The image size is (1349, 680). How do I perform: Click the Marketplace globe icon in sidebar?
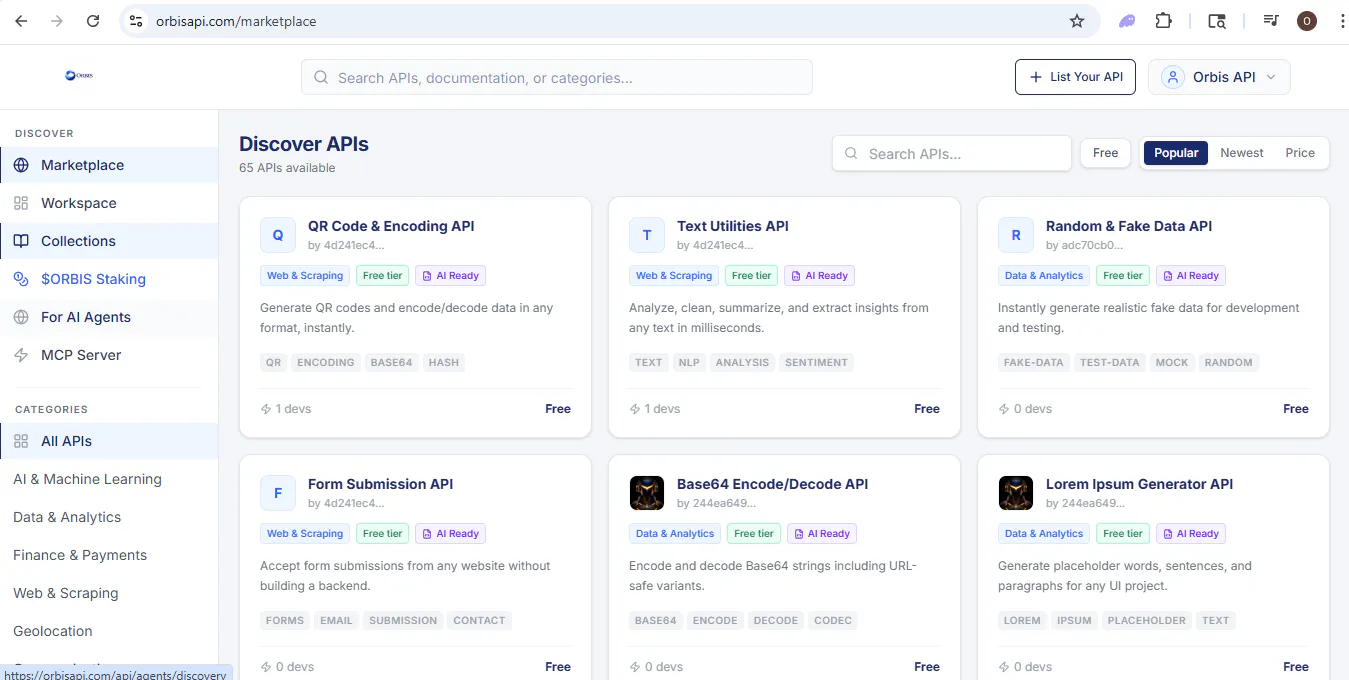tap(21, 165)
